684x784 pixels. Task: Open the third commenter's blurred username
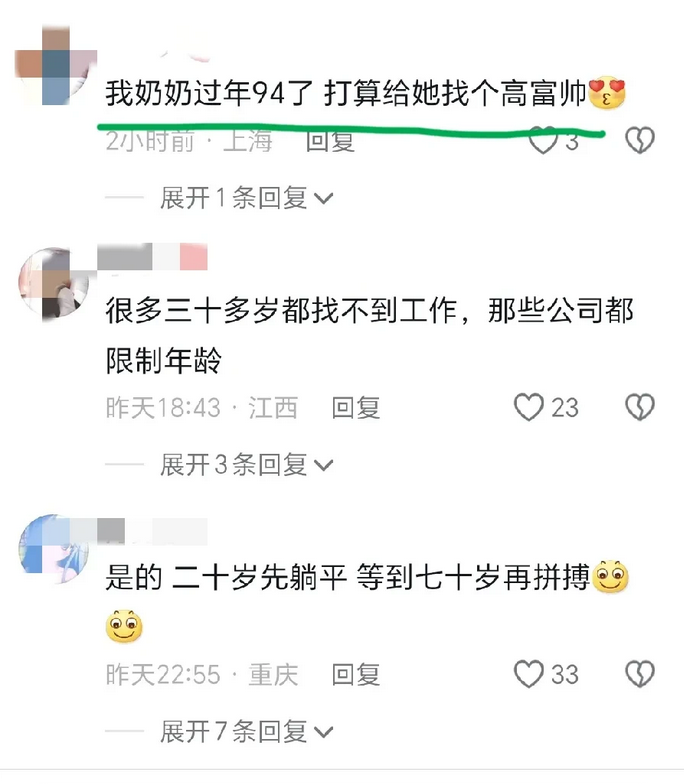(152, 531)
